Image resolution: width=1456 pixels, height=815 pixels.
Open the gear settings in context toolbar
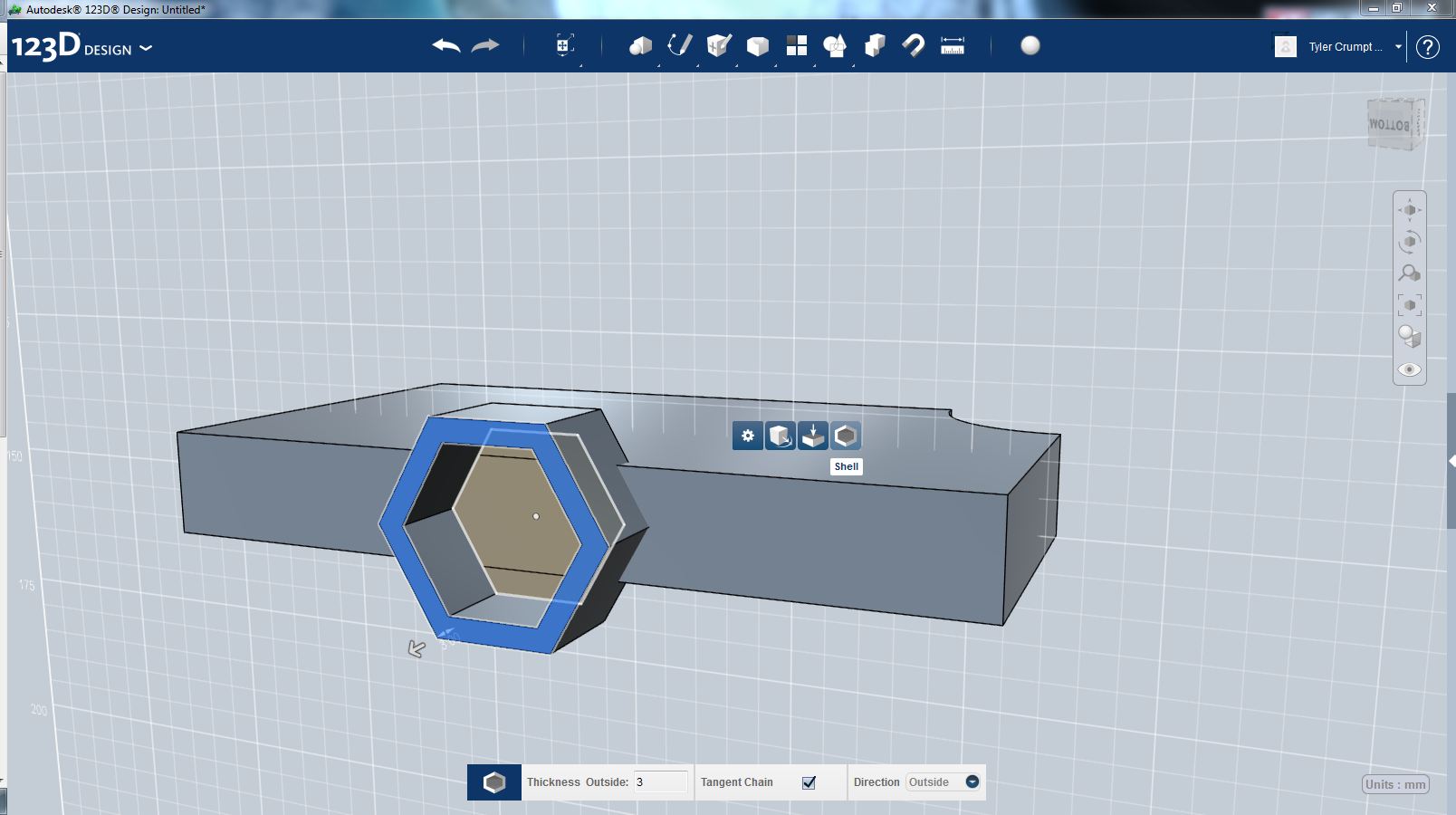[748, 436]
